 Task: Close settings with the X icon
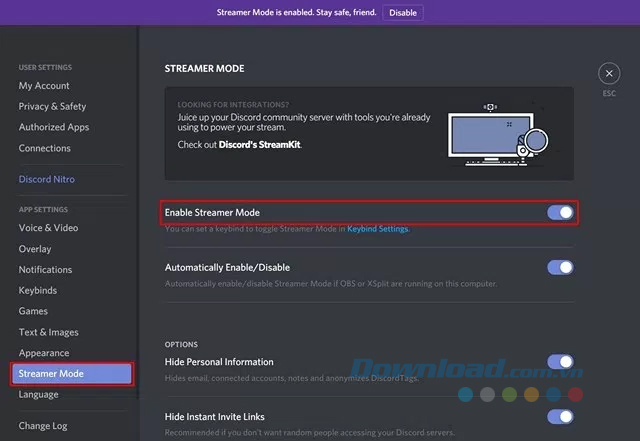(x=609, y=74)
